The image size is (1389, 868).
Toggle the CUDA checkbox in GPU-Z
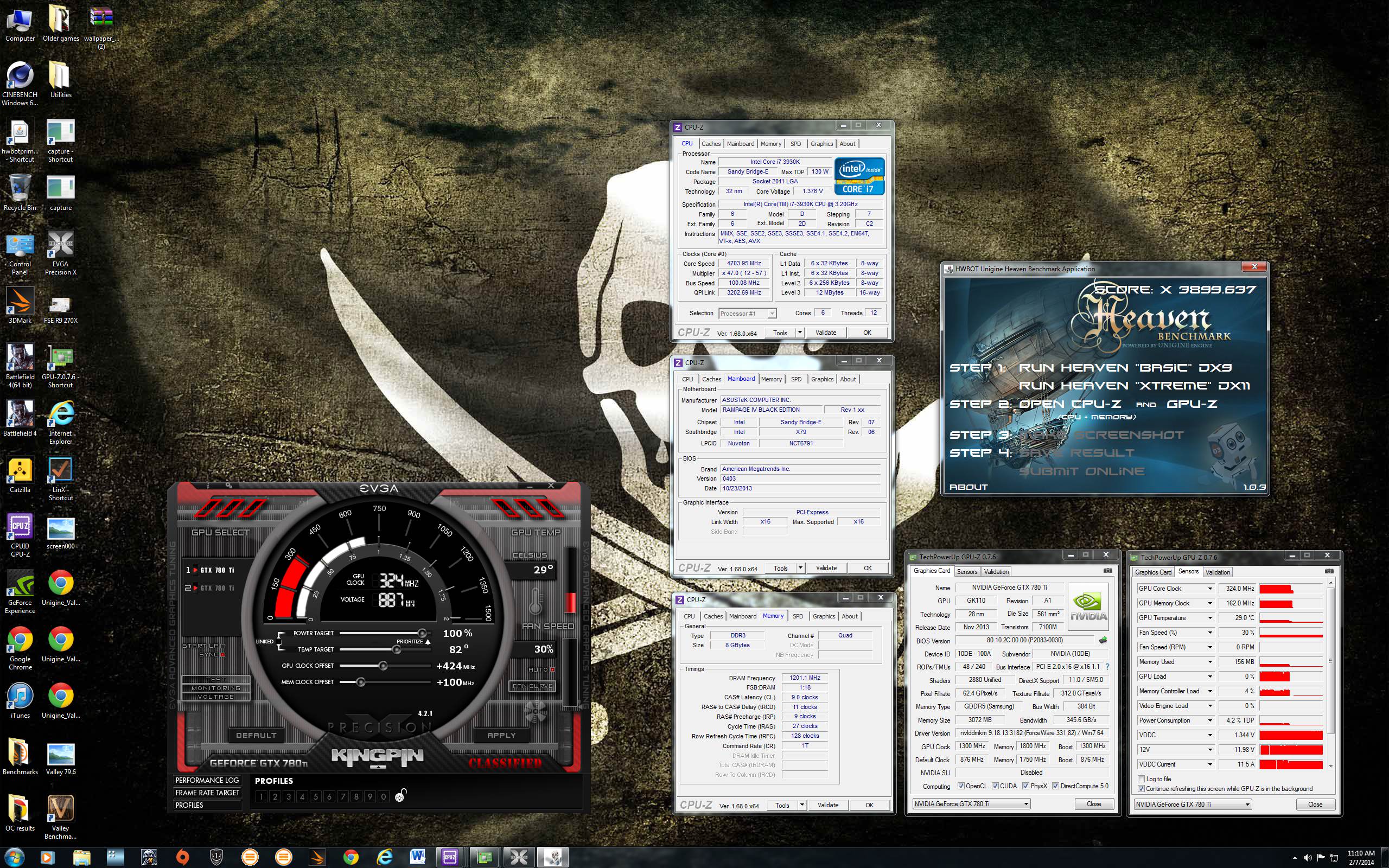[995, 786]
